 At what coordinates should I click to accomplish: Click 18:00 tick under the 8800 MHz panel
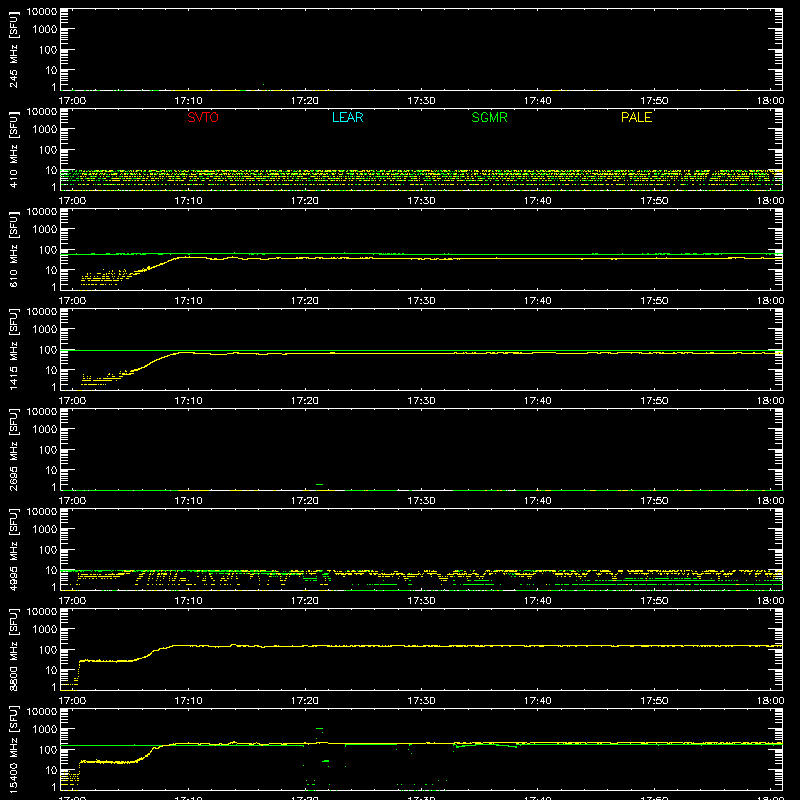click(770, 701)
